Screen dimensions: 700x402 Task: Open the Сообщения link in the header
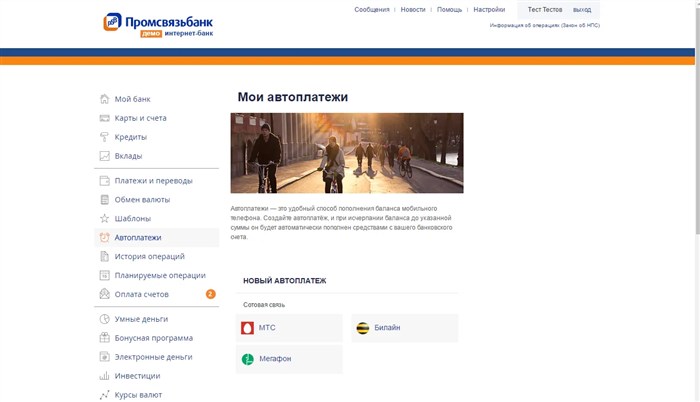pos(372,9)
